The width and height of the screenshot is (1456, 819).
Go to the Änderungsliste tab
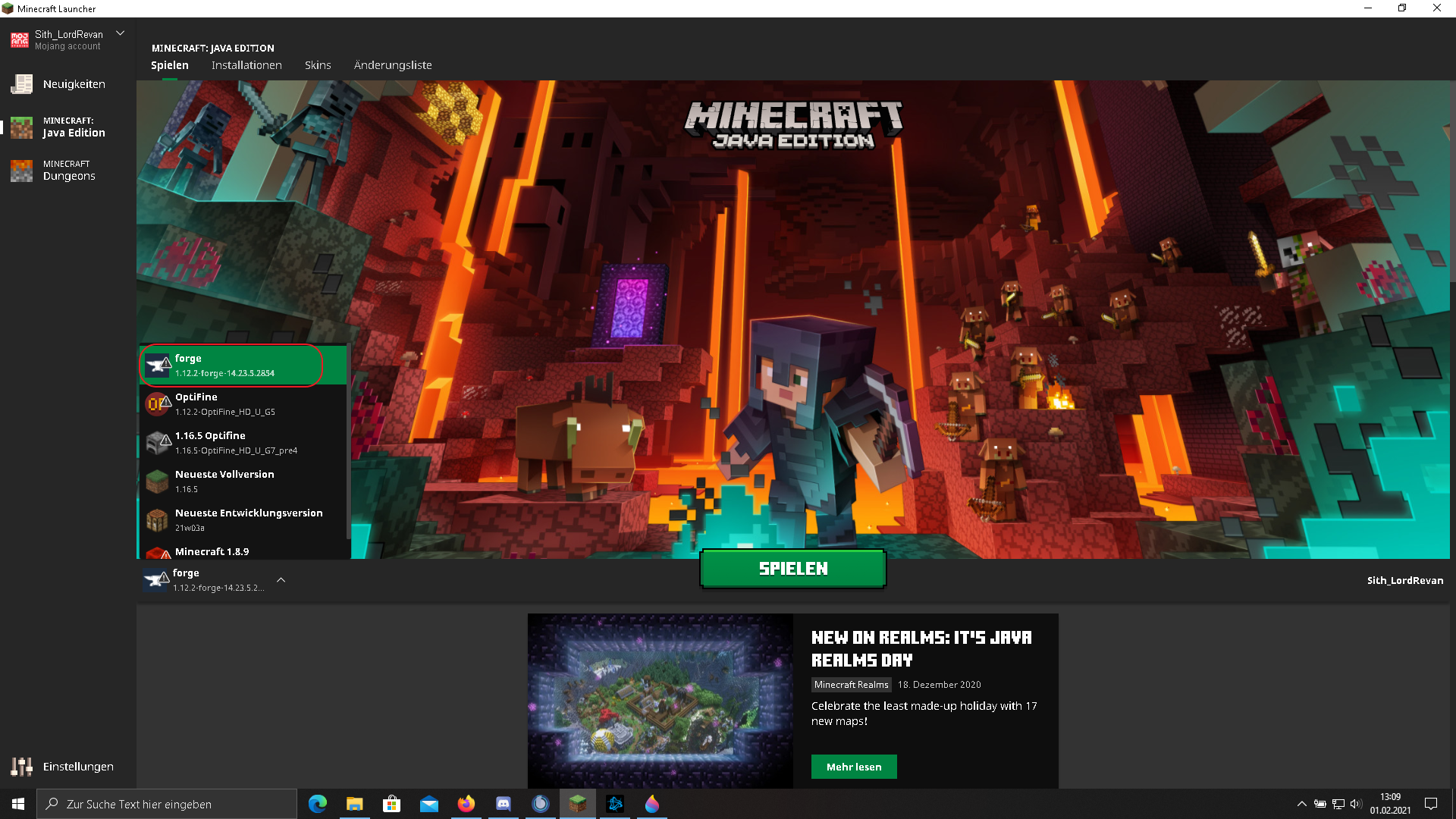pos(393,65)
